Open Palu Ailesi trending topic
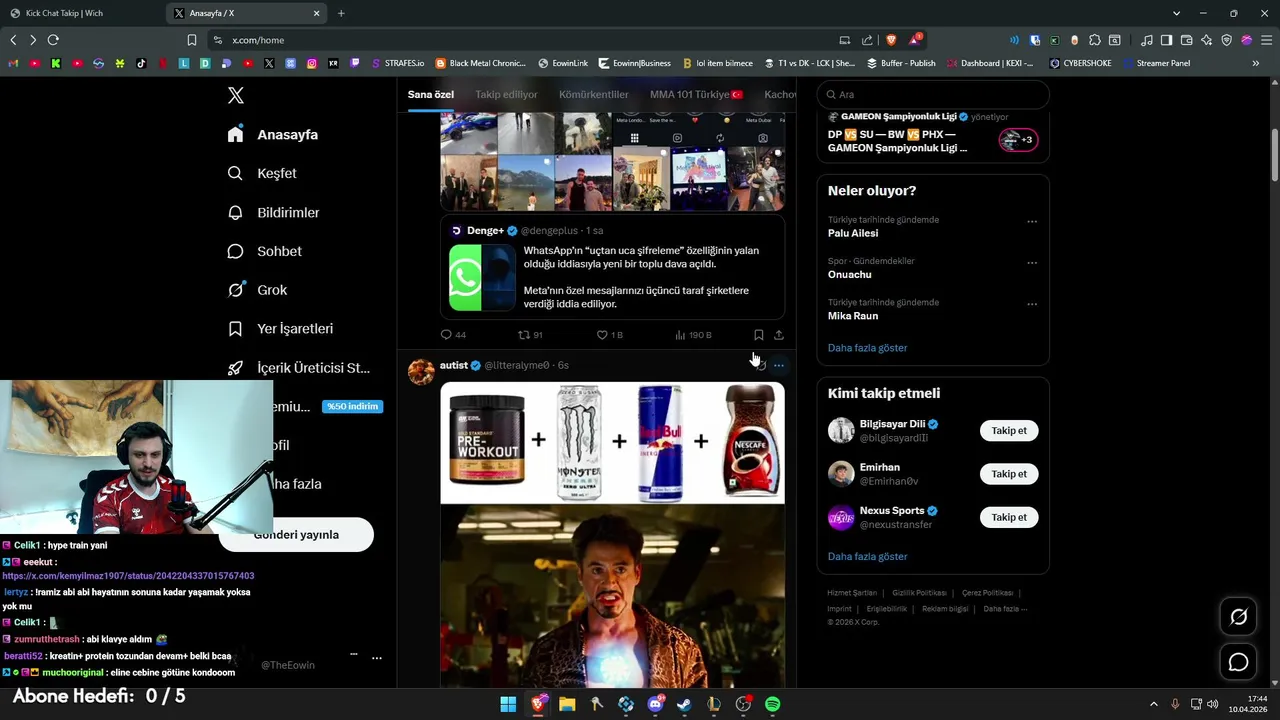This screenshot has height=720, width=1280. click(x=853, y=233)
